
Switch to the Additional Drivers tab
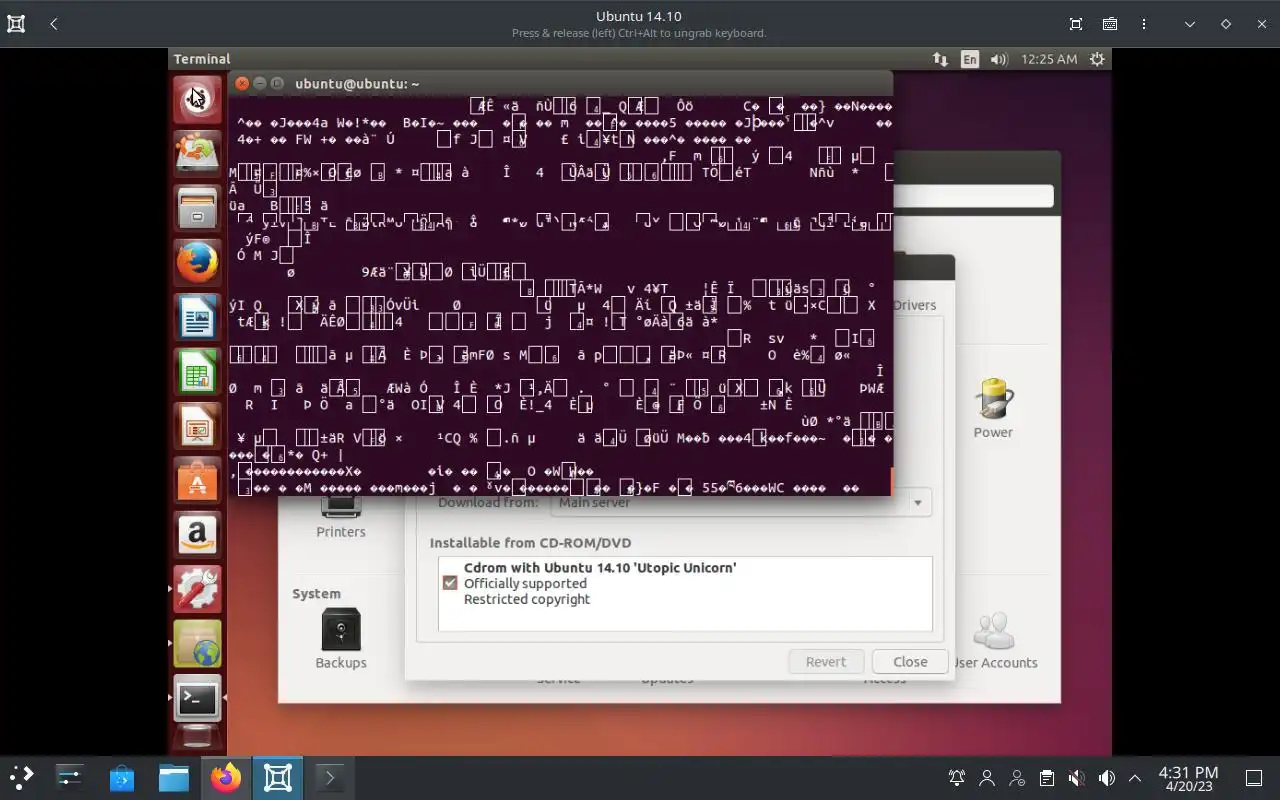pyautogui.click(x=914, y=305)
